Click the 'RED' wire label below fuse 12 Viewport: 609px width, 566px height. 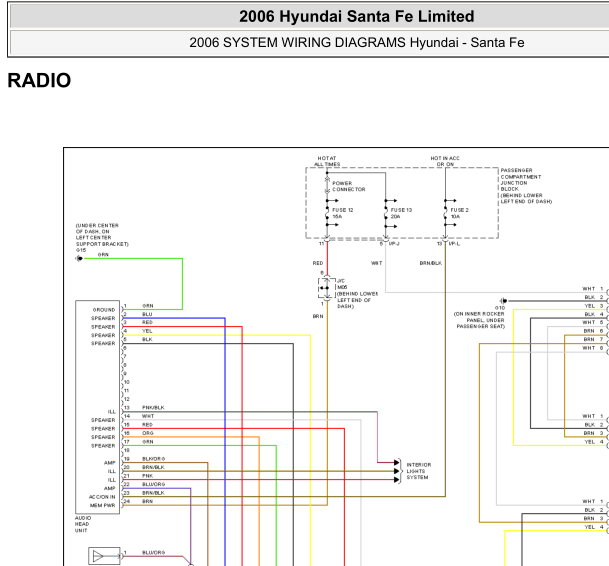318,263
